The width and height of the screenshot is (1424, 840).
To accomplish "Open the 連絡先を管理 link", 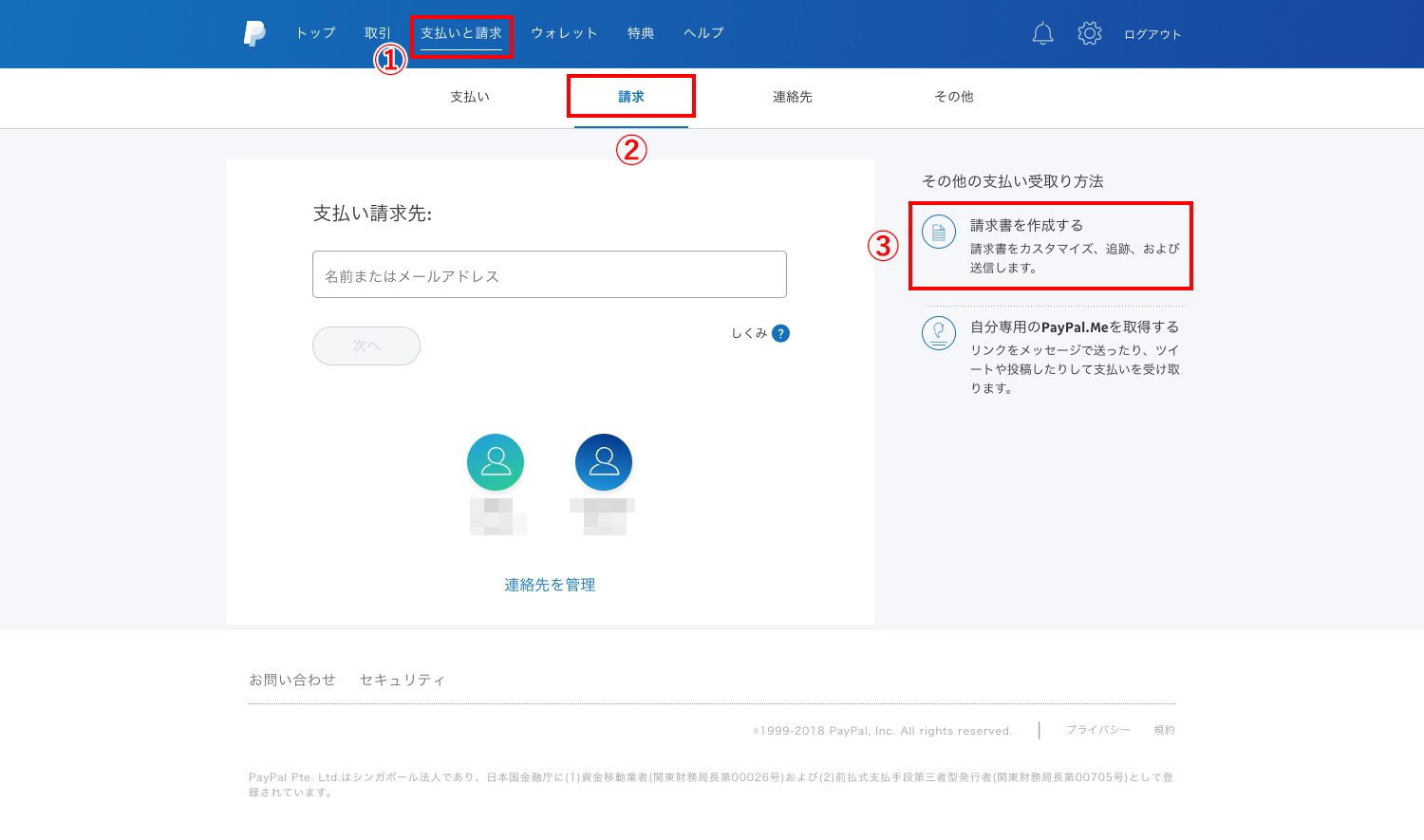I will click(550, 585).
